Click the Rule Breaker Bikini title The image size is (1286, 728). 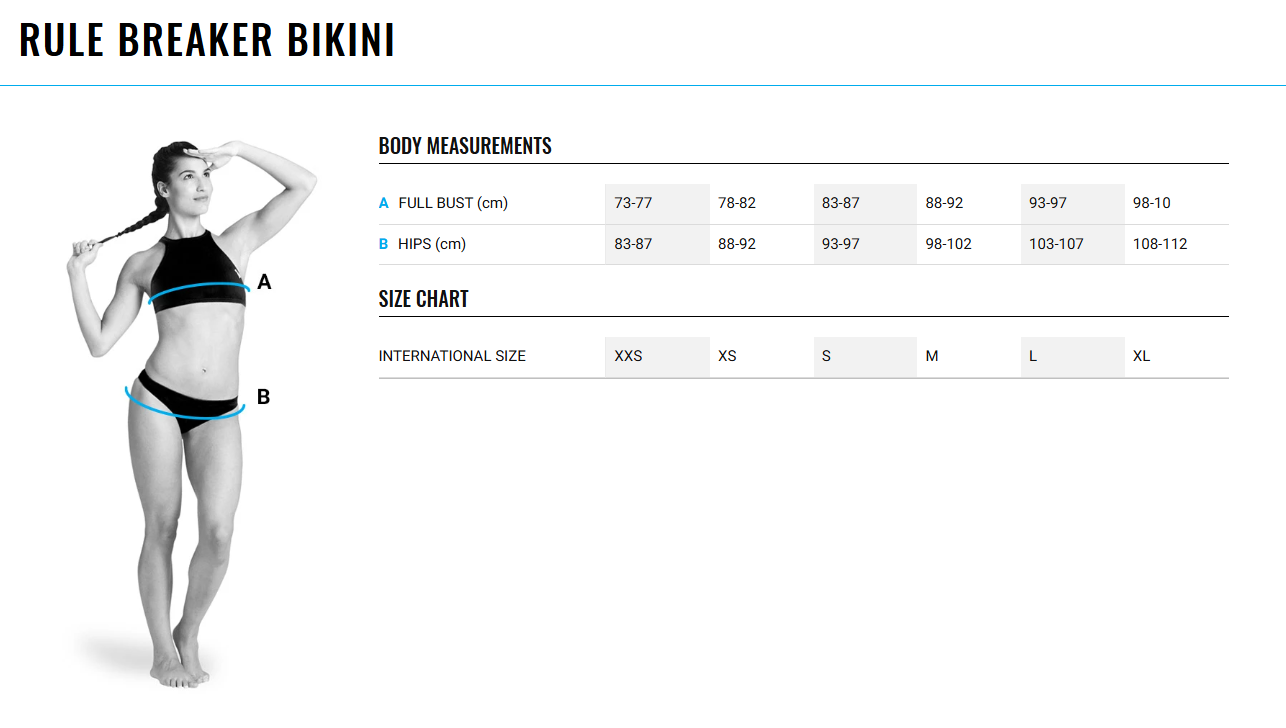tap(207, 40)
